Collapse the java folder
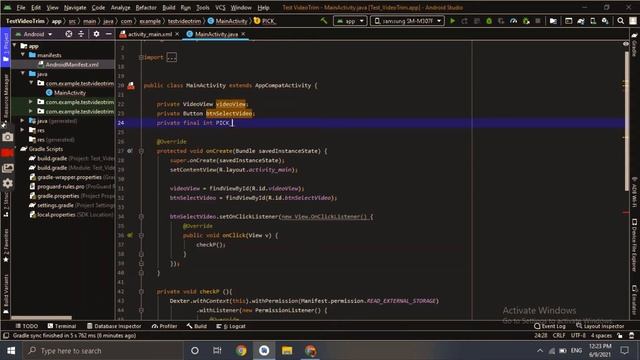 23,73
